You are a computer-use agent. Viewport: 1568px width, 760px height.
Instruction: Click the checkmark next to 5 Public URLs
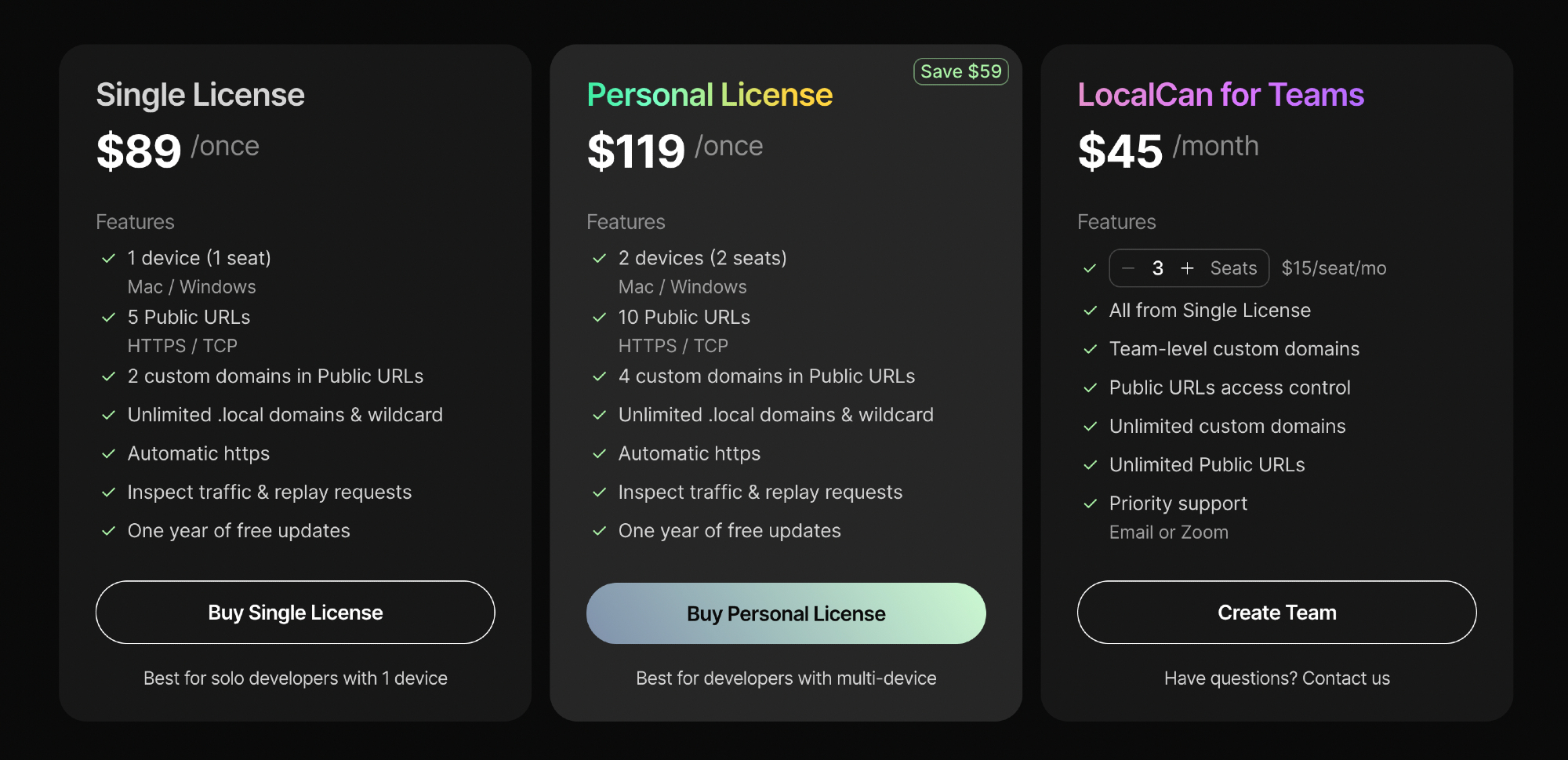pos(109,317)
